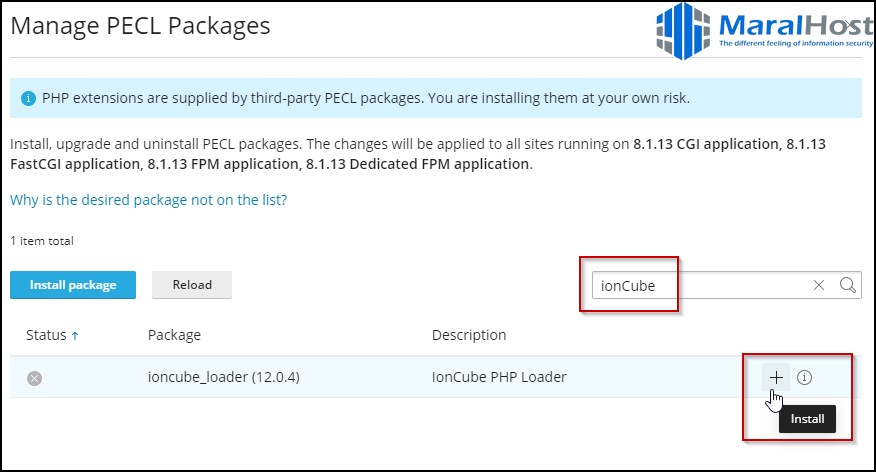Click the magnifier search icon
The image size is (876, 472).
click(x=847, y=285)
